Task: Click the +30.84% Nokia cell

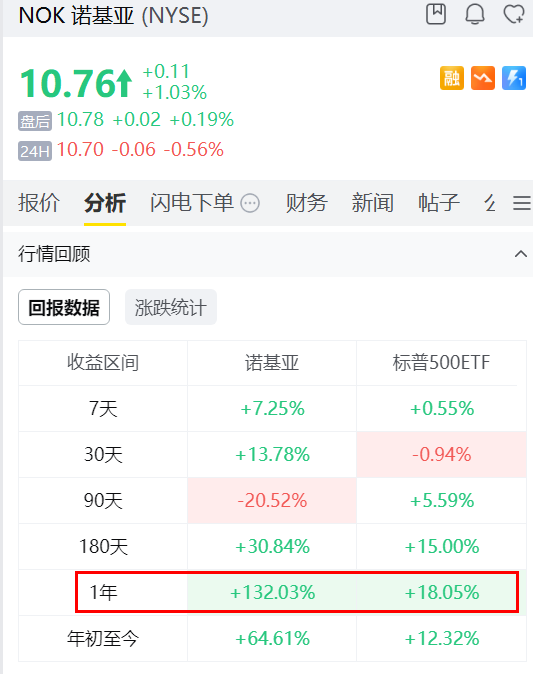Action: pos(273,546)
